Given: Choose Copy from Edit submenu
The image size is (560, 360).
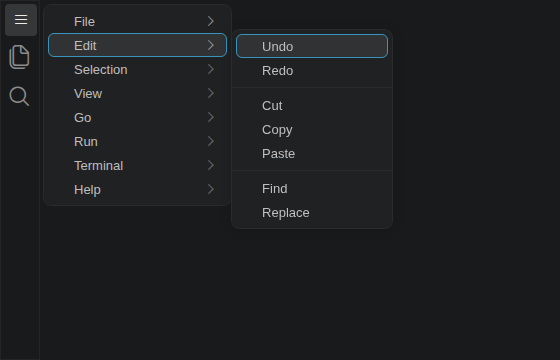Looking at the screenshot, I should [312, 129].
